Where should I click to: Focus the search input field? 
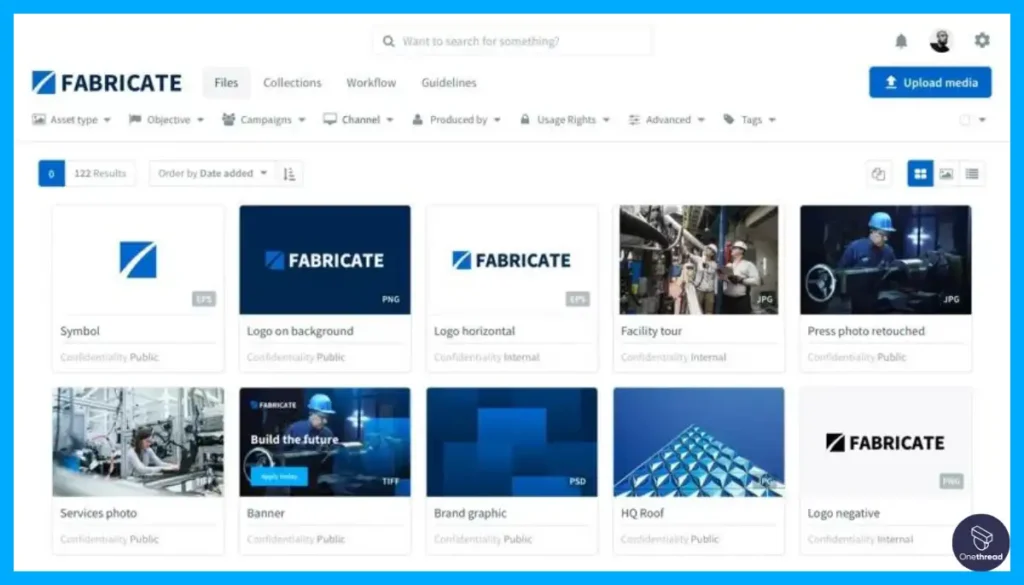513,41
